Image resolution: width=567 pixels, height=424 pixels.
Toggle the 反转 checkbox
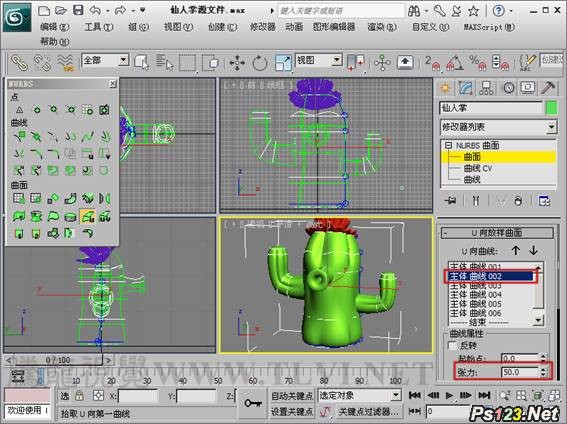[452, 345]
